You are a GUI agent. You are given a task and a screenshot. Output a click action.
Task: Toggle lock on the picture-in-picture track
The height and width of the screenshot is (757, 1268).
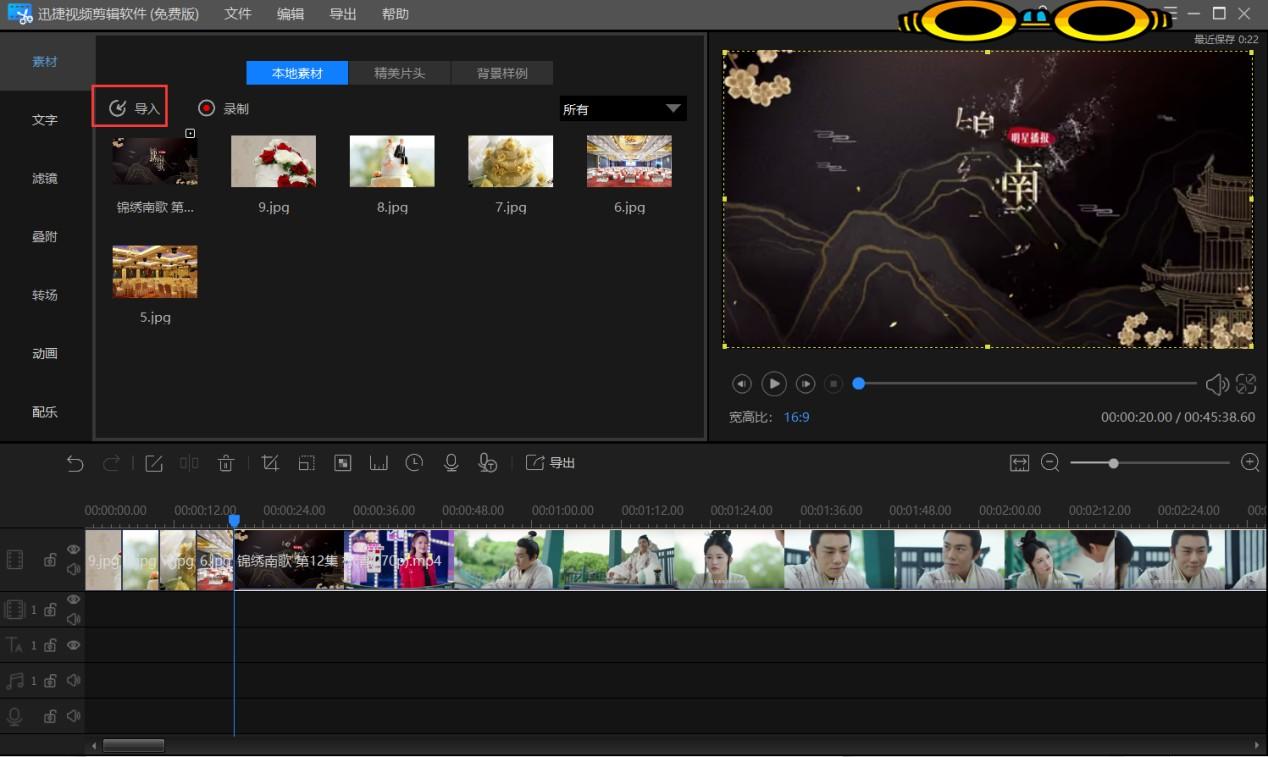click(50, 610)
